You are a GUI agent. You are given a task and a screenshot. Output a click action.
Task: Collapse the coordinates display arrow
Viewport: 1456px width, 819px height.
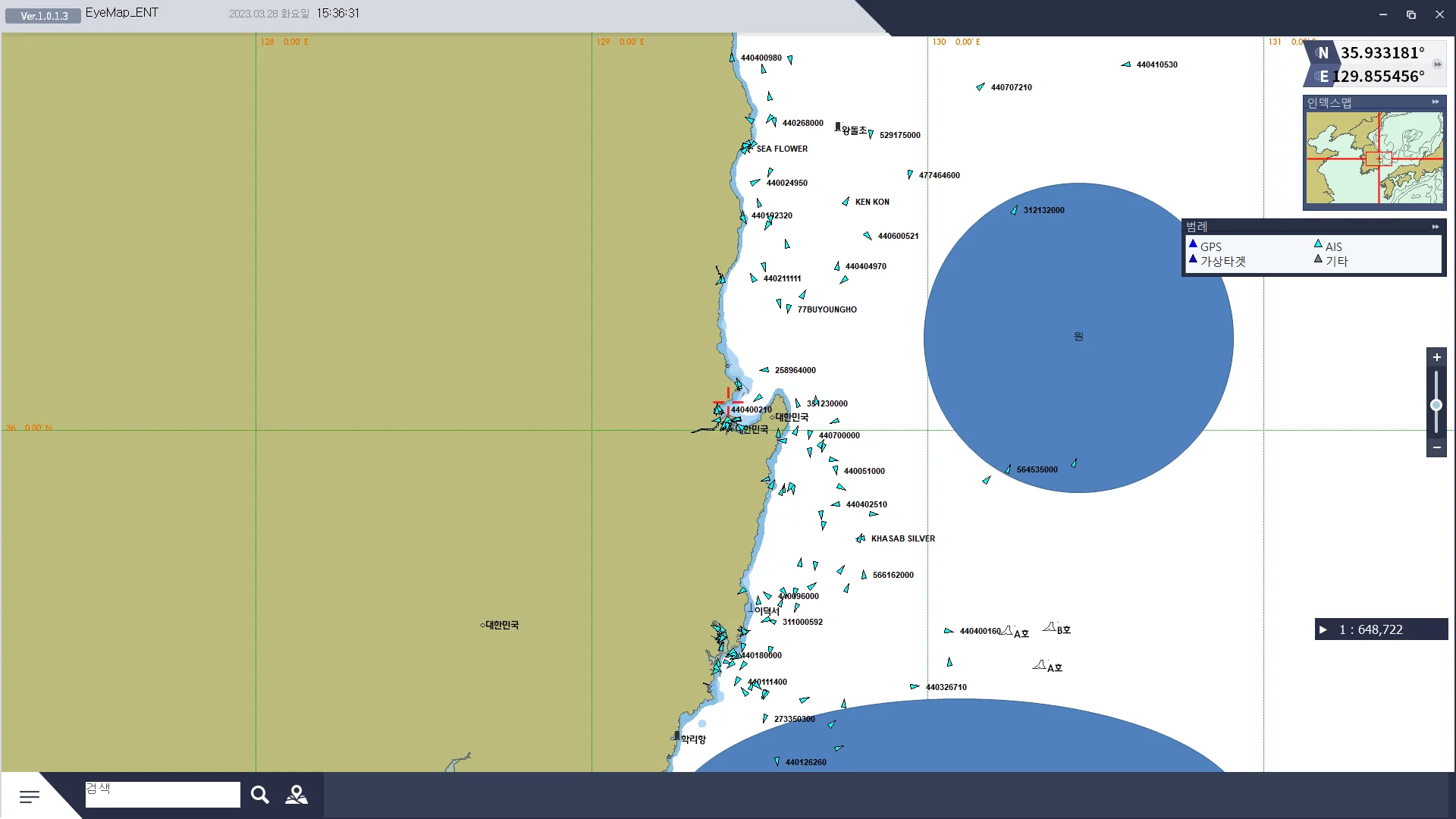1437,64
